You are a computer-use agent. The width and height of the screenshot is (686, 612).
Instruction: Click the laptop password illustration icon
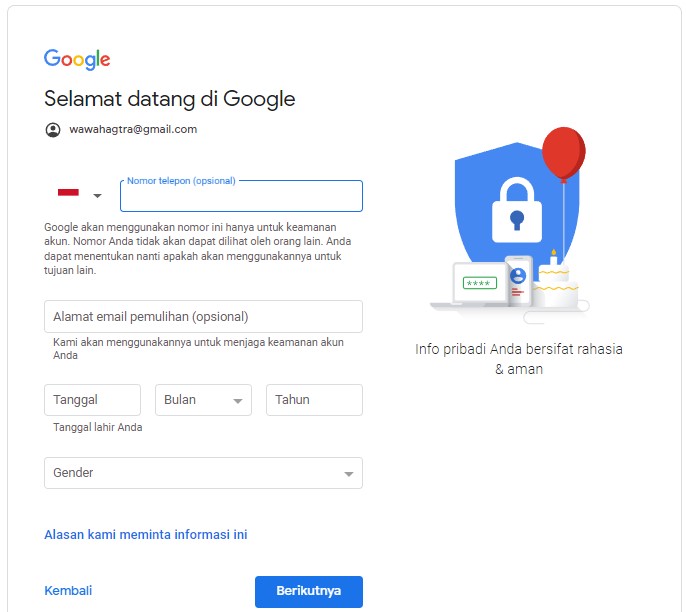(480, 283)
